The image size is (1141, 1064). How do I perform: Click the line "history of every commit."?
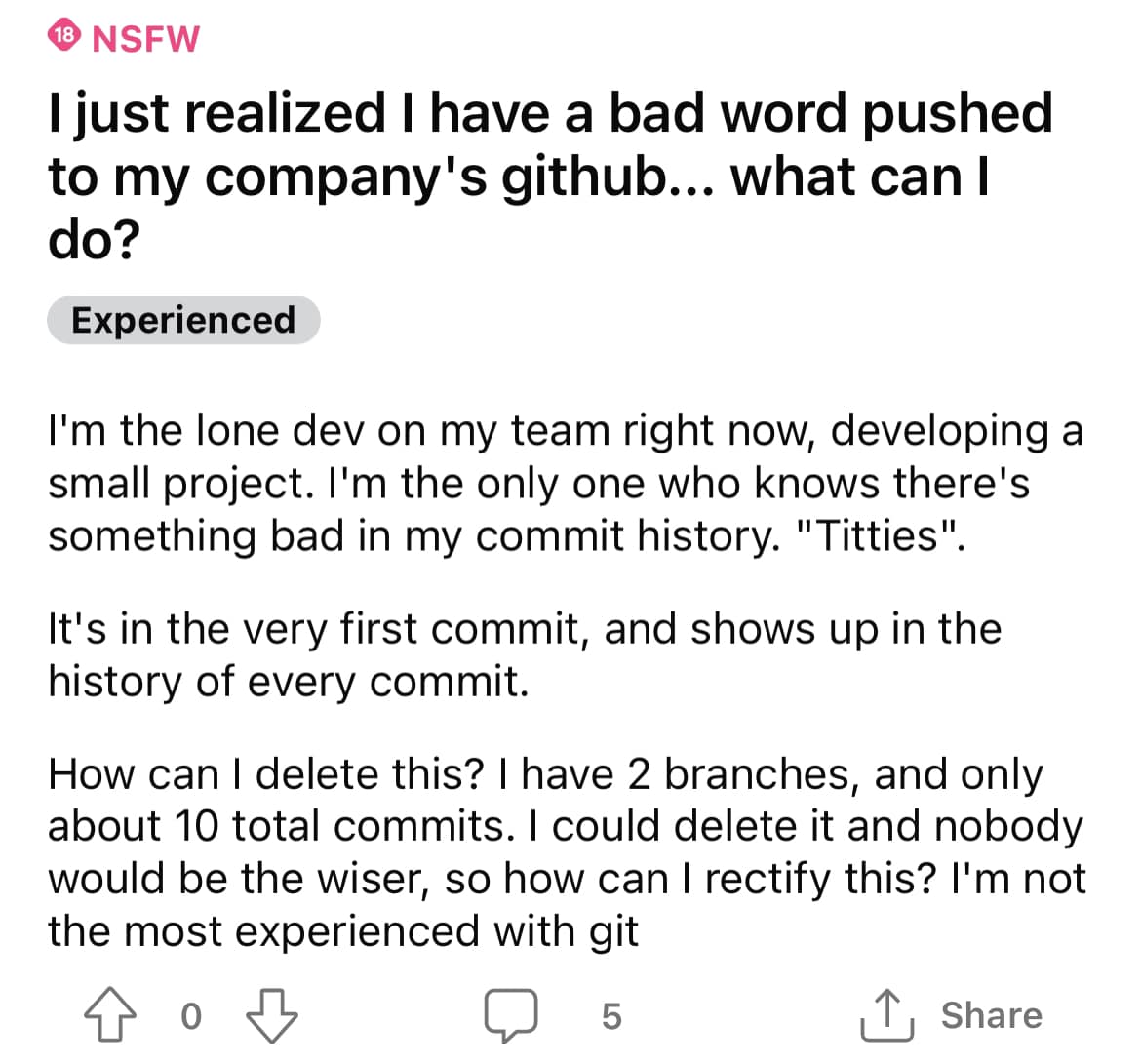289,681
